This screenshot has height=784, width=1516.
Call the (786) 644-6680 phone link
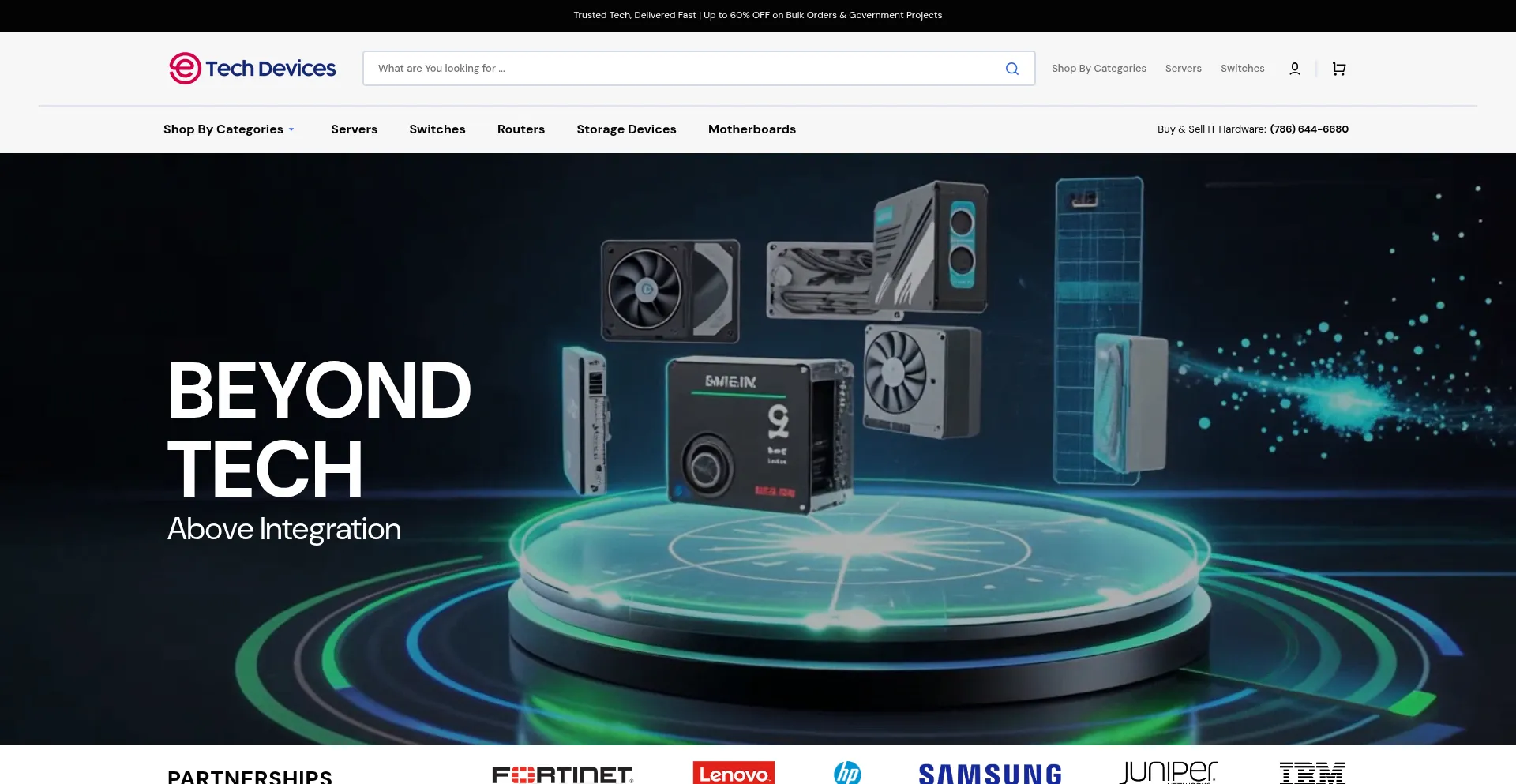(1308, 129)
